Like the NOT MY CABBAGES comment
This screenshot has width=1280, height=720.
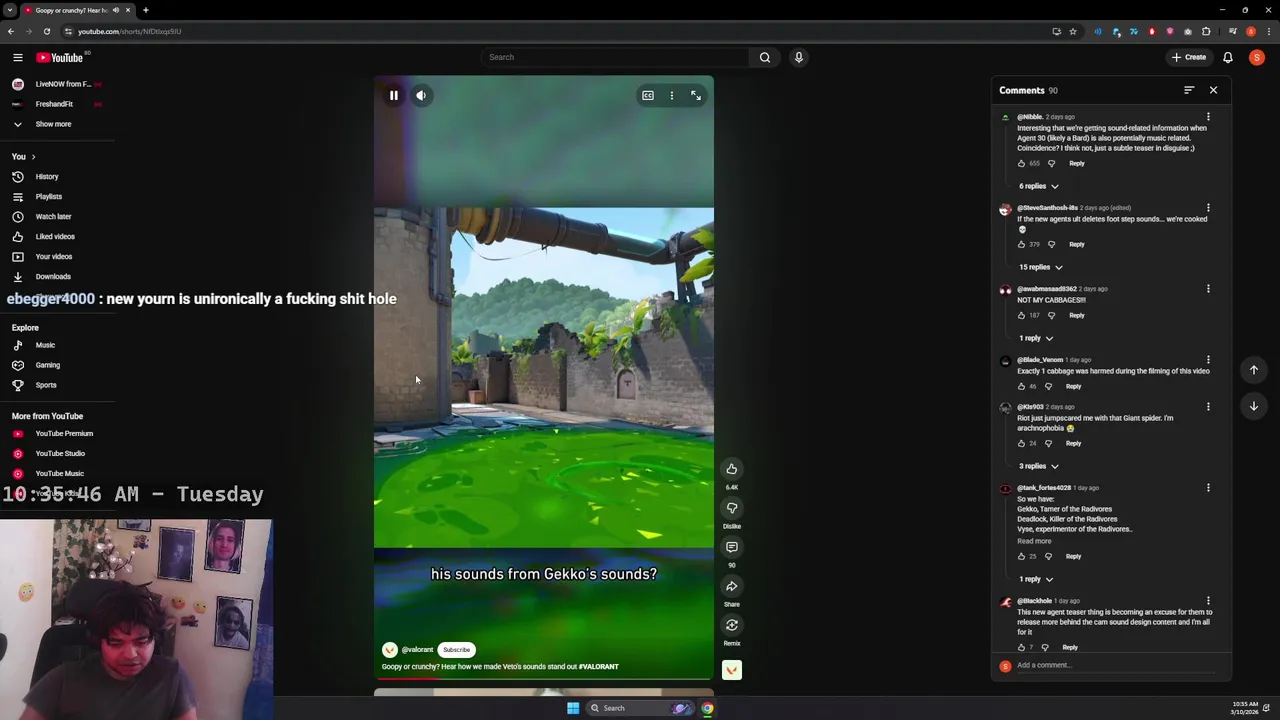click(1021, 315)
